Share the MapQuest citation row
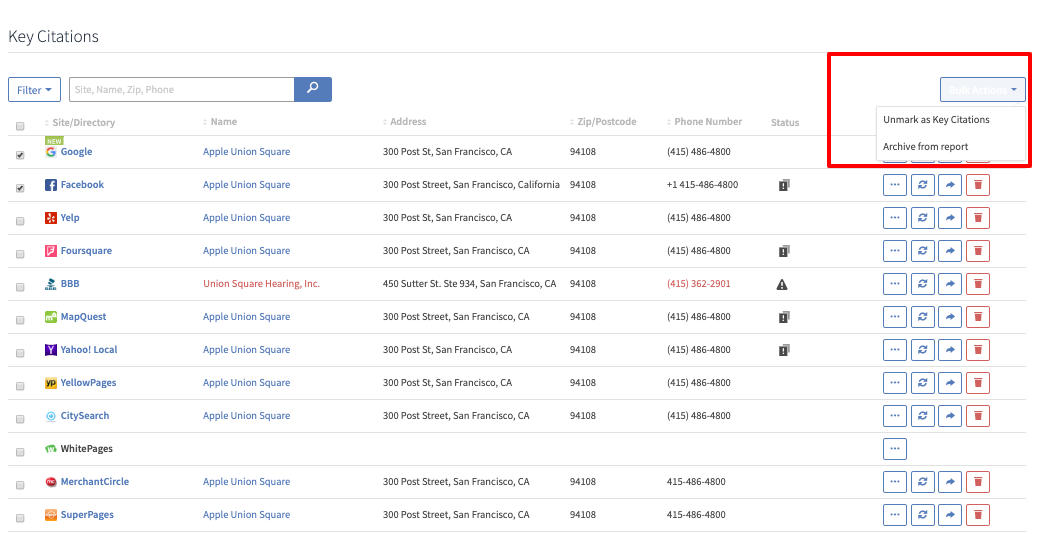 (x=950, y=317)
